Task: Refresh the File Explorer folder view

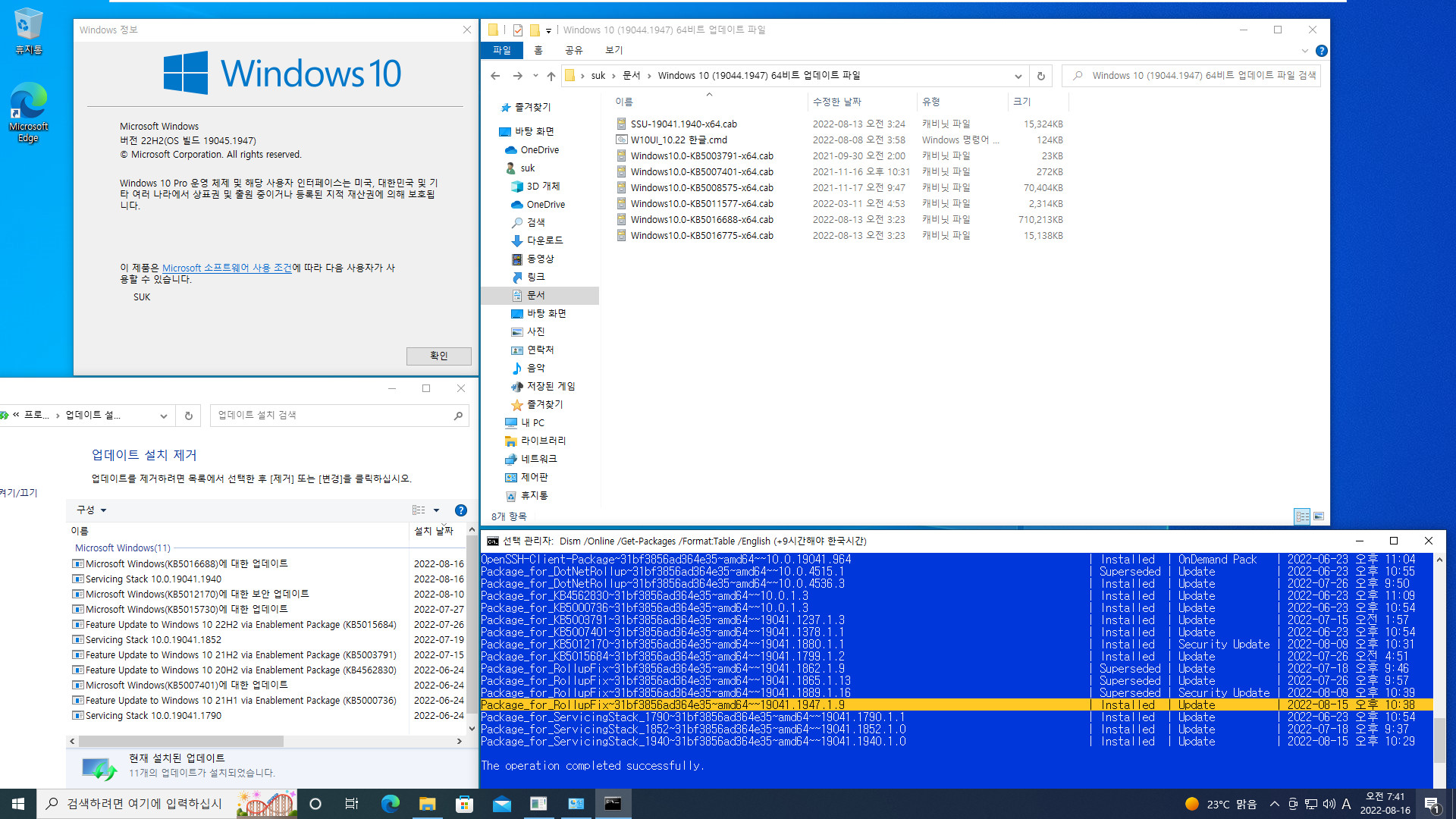Action: pos(1040,76)
